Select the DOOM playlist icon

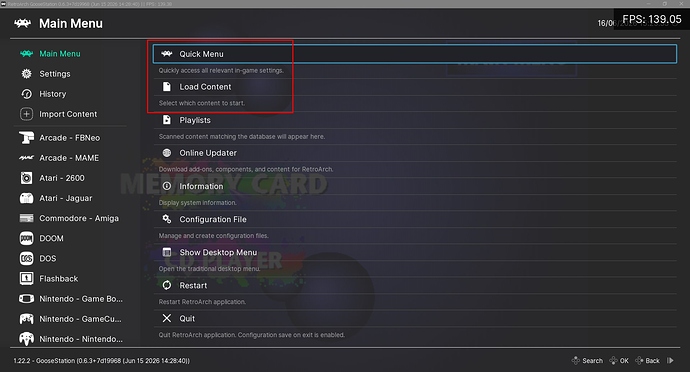[26, 238]
